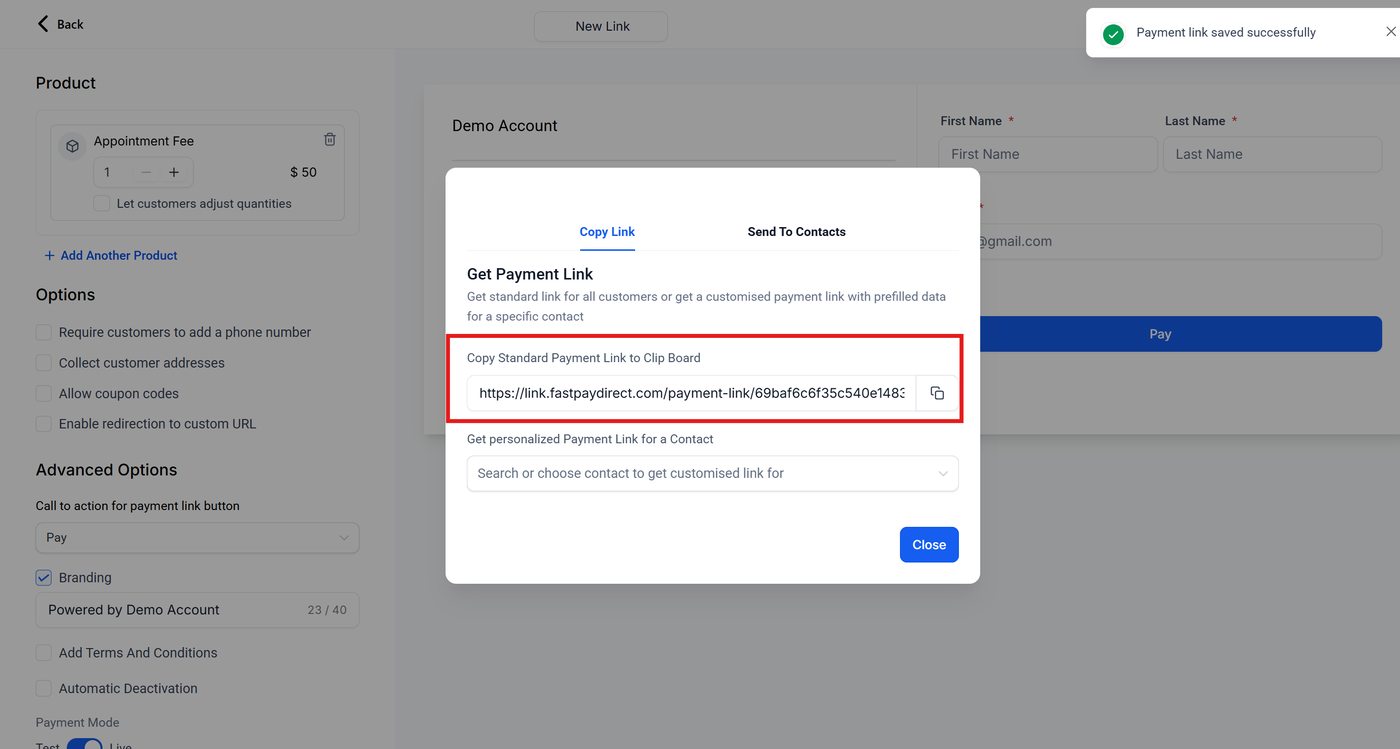The height and width of the screenshot is (749, 1400).
Task: Decrease product quantity with minus icon
Action: click(146, 172)
